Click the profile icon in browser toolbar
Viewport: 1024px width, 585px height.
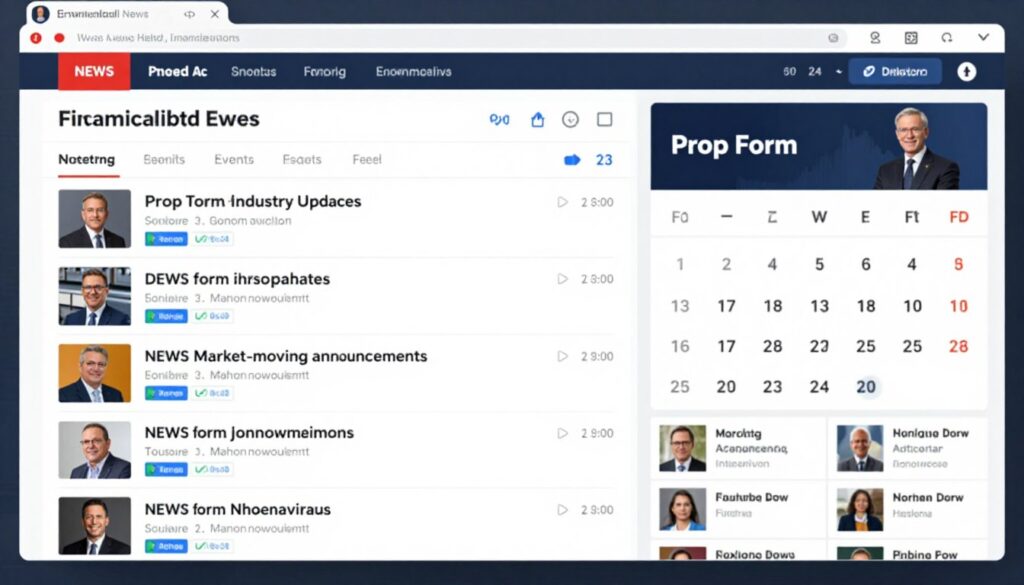(875, 38)
